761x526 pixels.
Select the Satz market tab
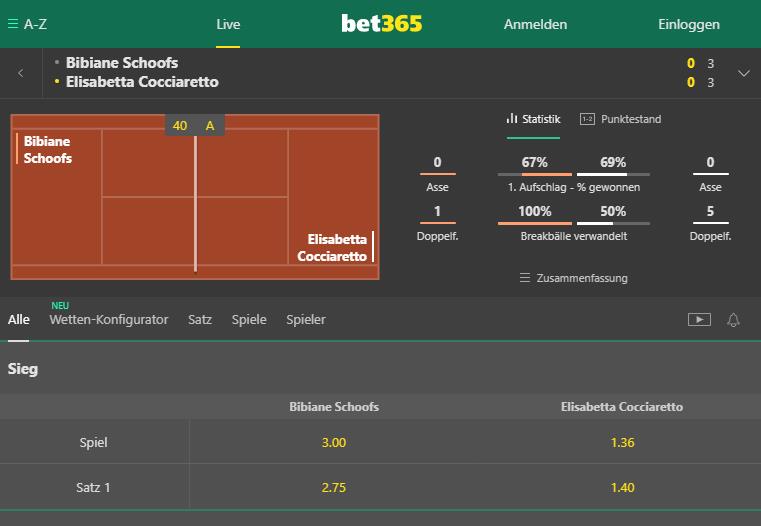pyautogui.click(x=200, y=319)
